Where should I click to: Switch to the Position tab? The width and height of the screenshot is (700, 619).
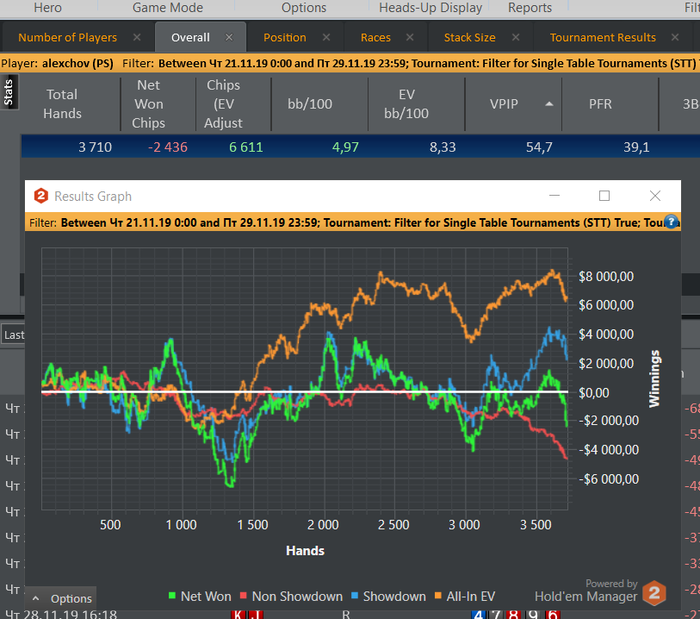285,37
